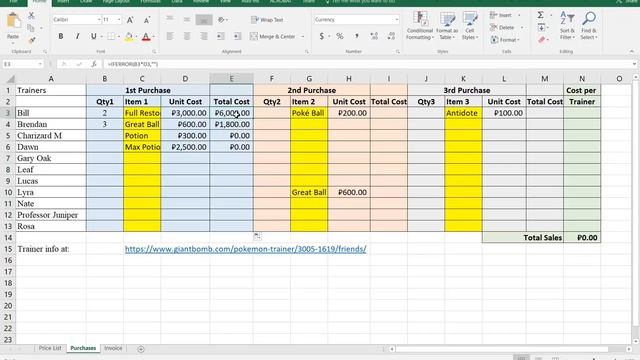
Task: Toggle Wrap Text
Action: [267, 20]
